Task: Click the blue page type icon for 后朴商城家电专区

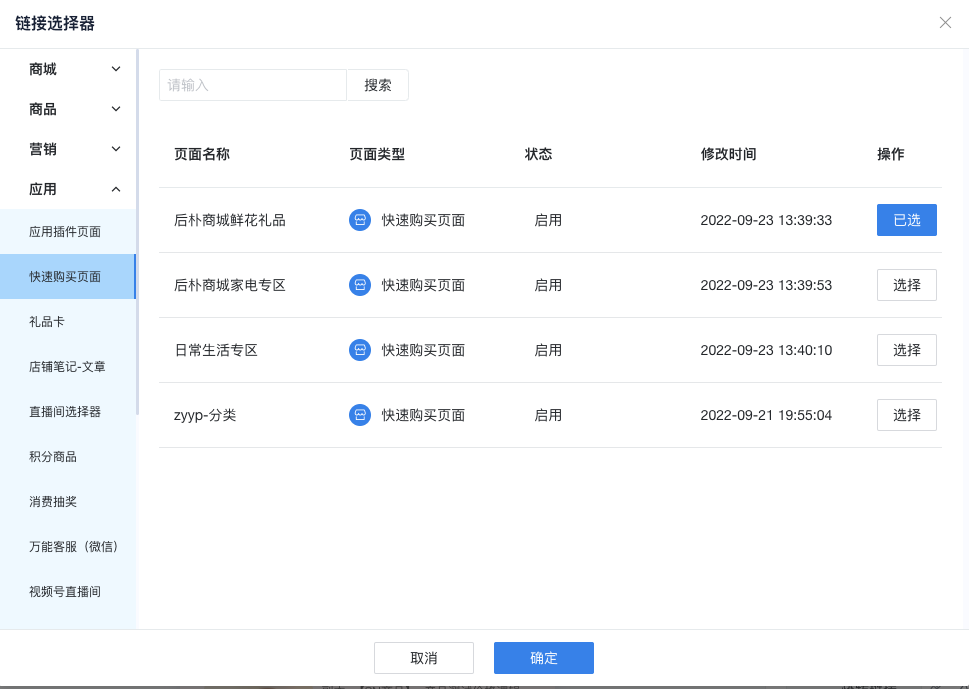Action: [x=360, y=285]
